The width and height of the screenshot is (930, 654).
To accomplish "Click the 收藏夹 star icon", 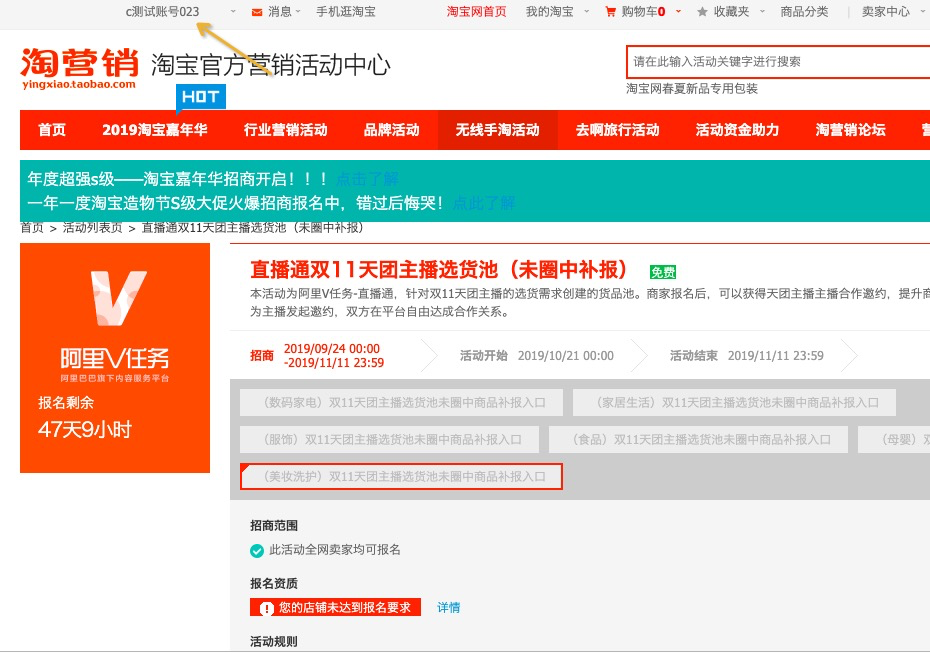I will click(x=702, y=12).
